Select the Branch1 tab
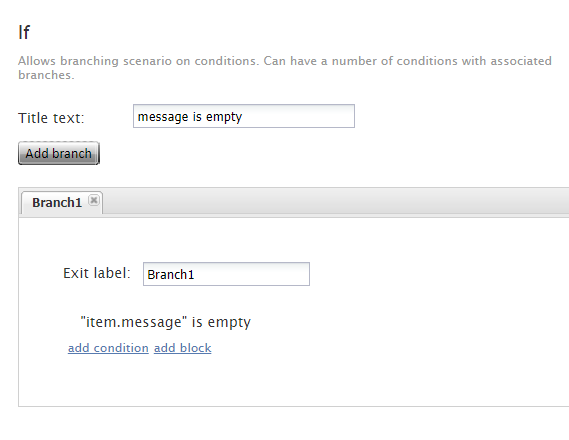This screenshot has height=440, width=569. click(57, 203)
